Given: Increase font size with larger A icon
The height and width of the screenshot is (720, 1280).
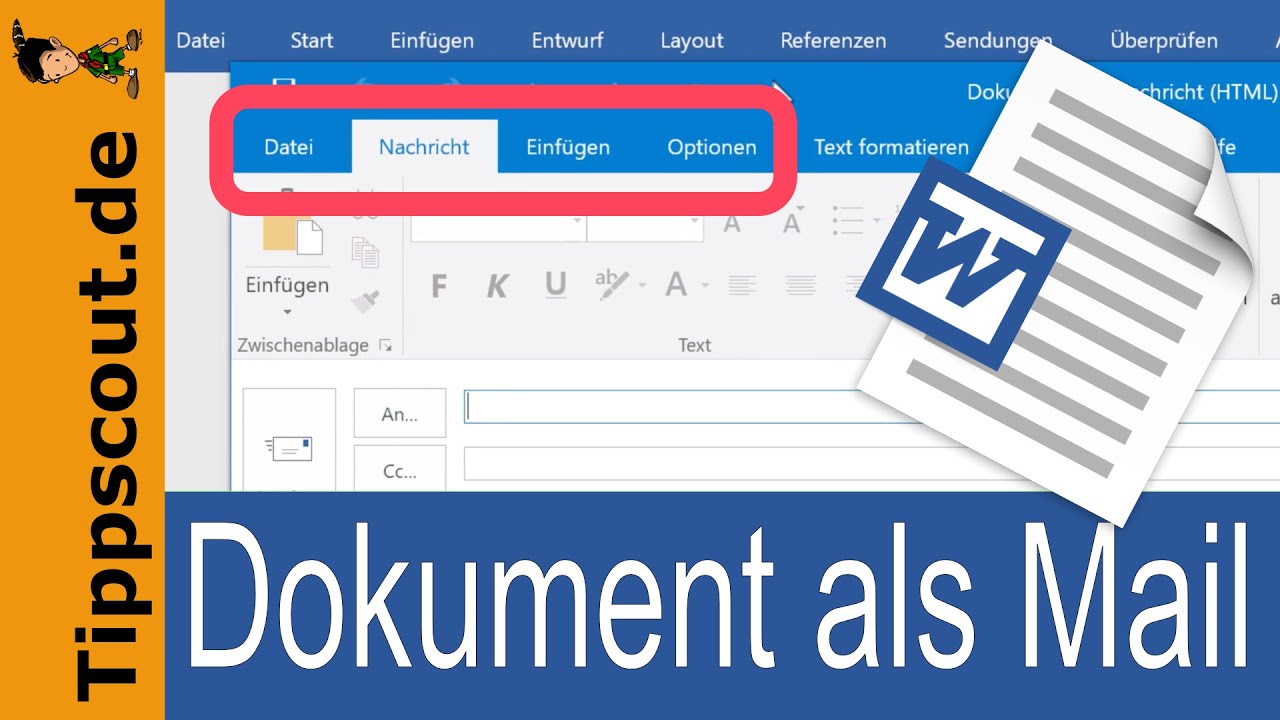Looking at the screenshot, I should [x=732, y=224].
